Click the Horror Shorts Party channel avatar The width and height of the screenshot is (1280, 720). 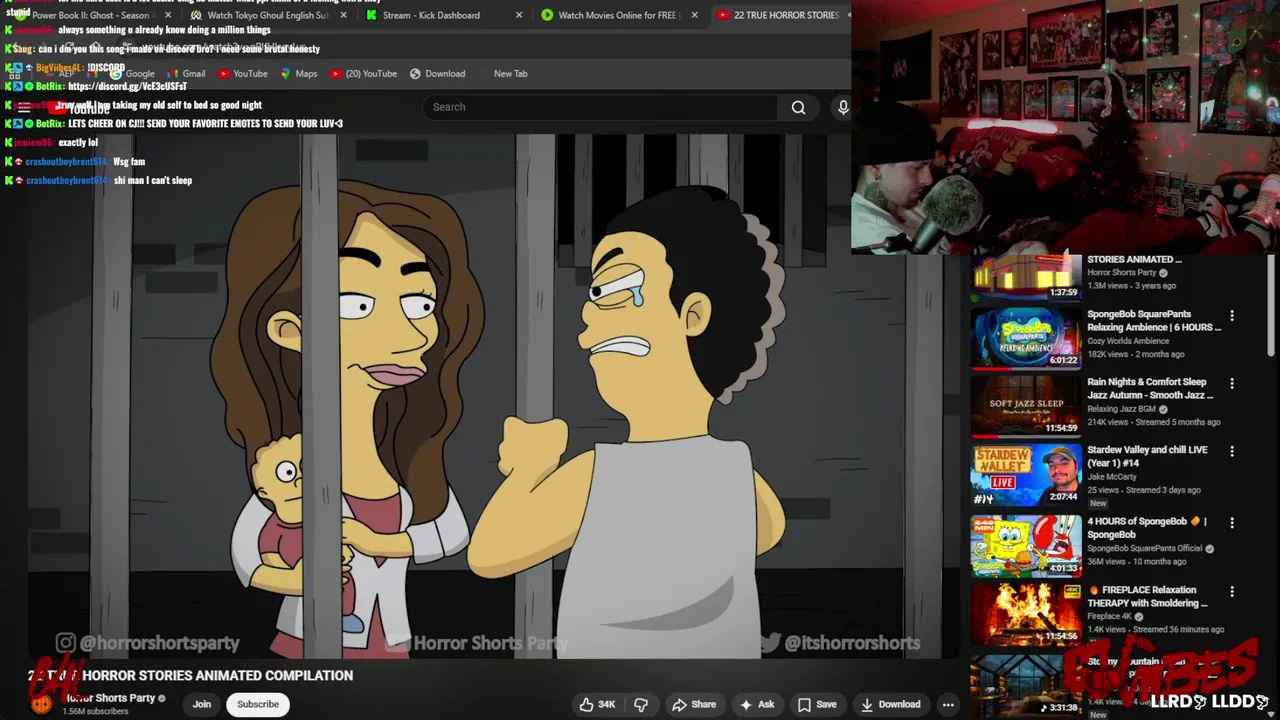click(41, 703)
